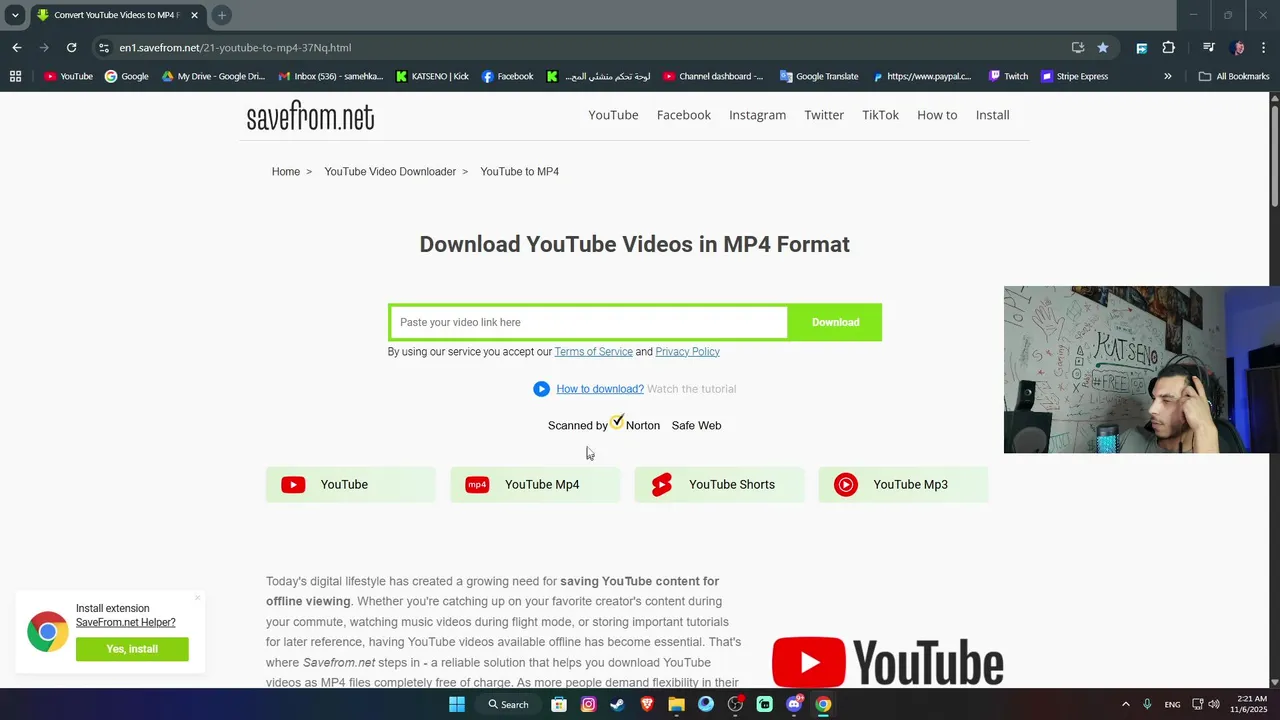This screenshot has width=1280, height=720.
Task: Focus the Paste your video link field
Action: 589,322
